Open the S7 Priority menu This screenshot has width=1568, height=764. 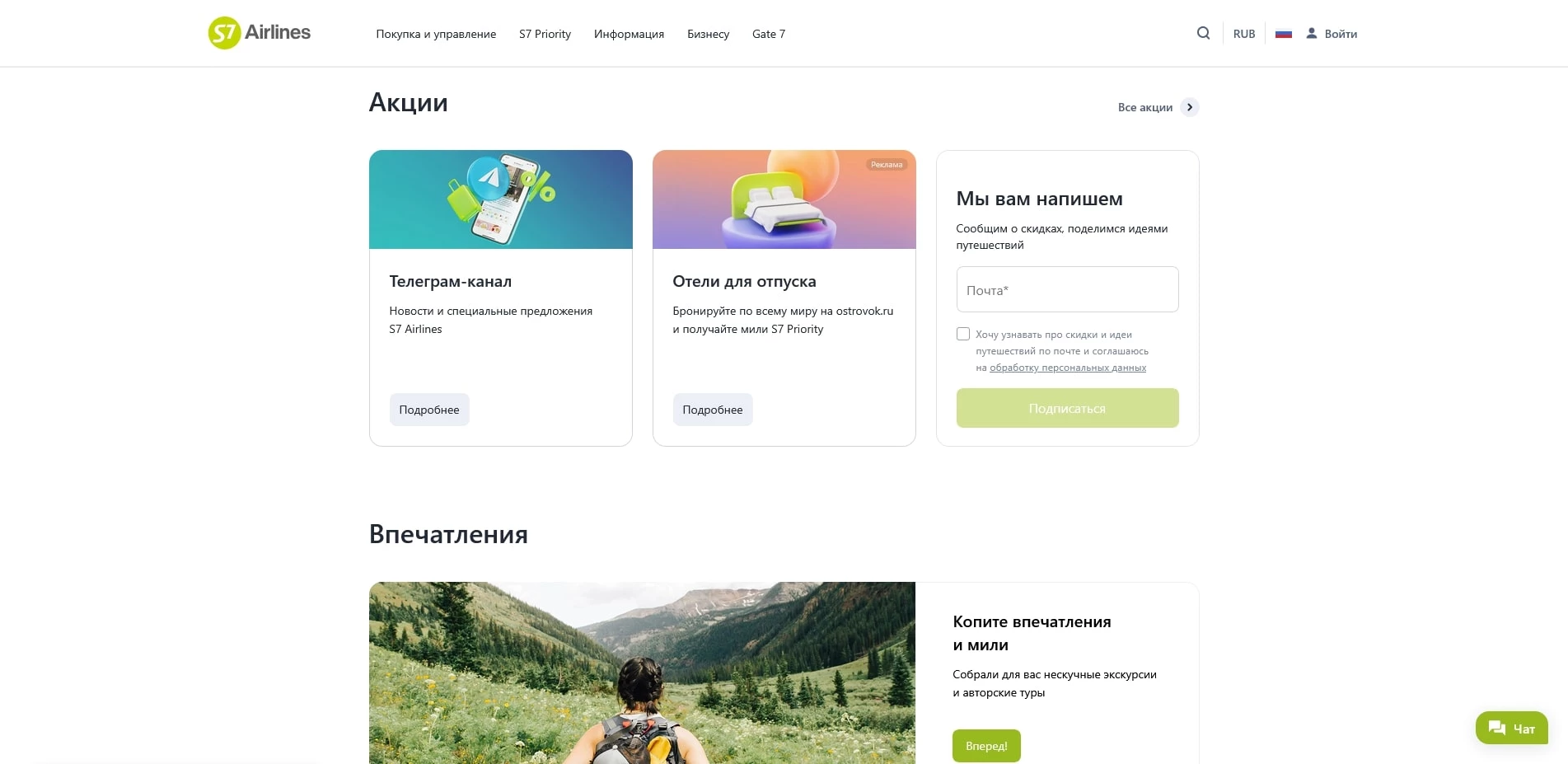pos(545,34)
